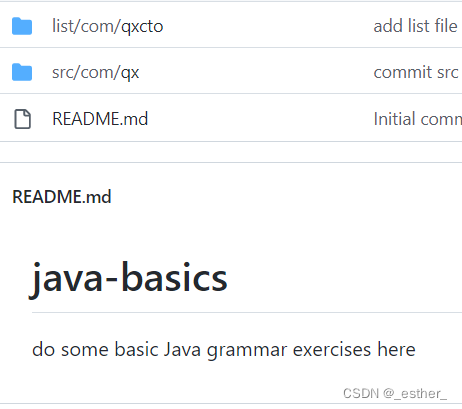
Task: Click the file icon beside README.md
Action: pos(22,119)
